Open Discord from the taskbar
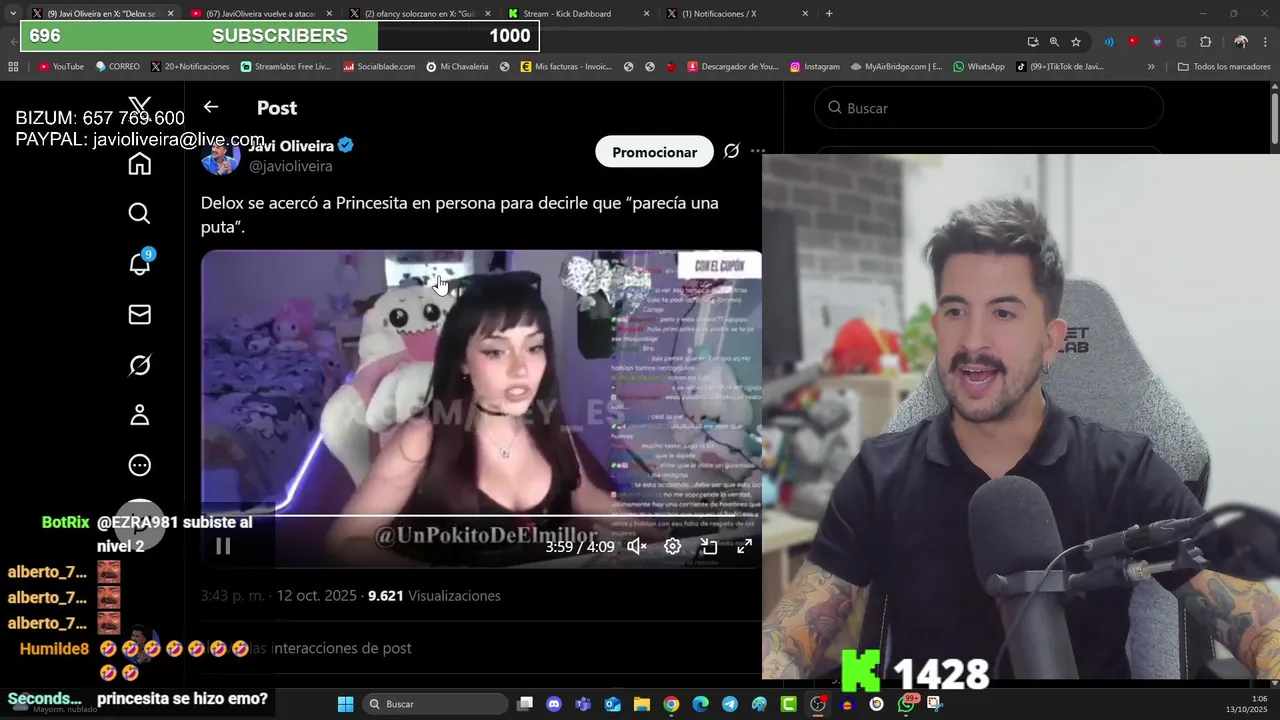This screenshot has height=720, width=1280. point(554,704)
